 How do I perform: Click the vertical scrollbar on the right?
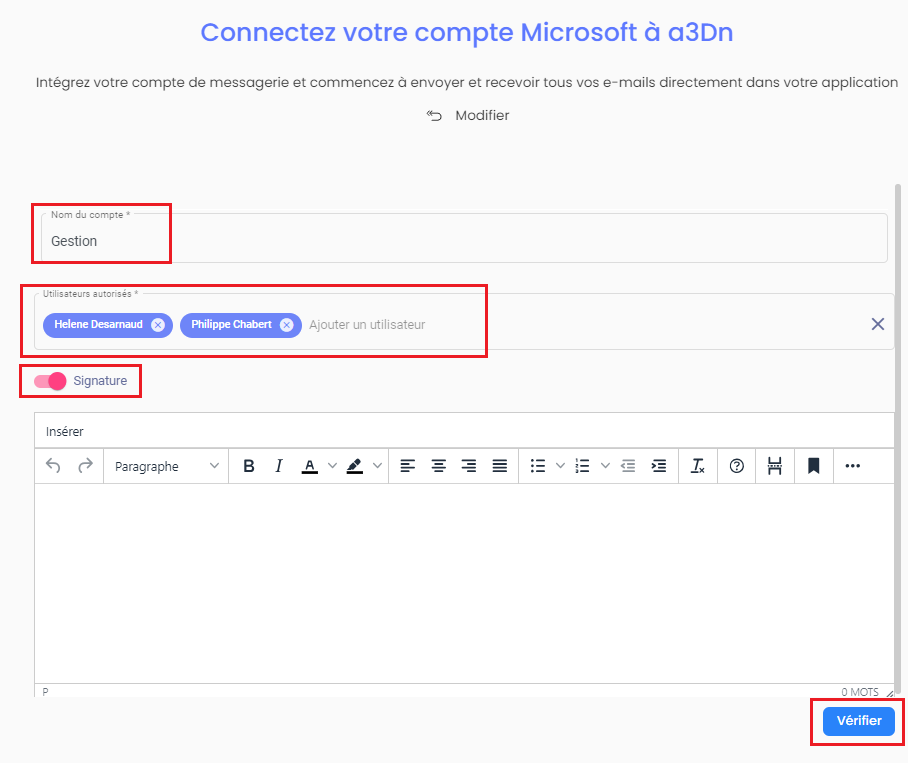tap(898, 439)
